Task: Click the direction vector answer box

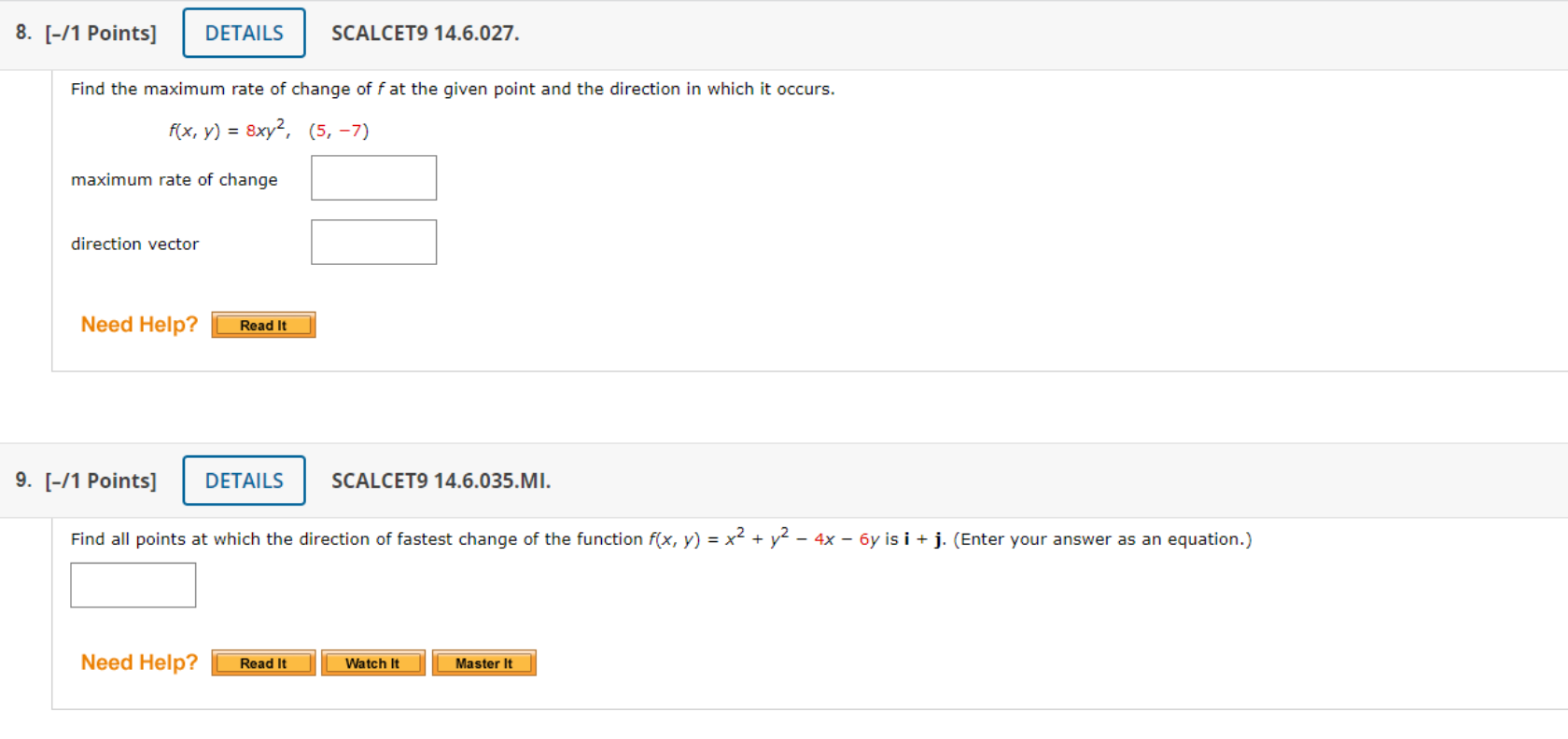Action: [x=373, y=242]
